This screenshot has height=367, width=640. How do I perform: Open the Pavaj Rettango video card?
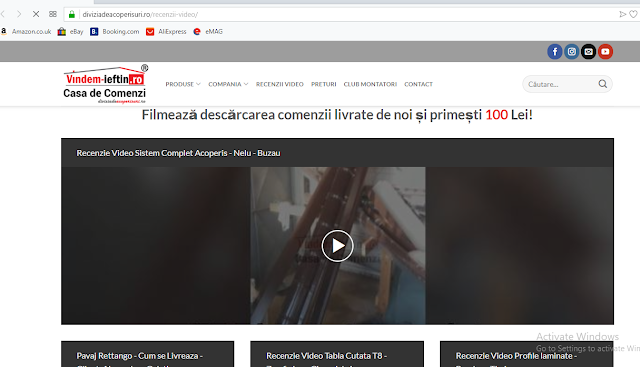(x=147, y=354)
